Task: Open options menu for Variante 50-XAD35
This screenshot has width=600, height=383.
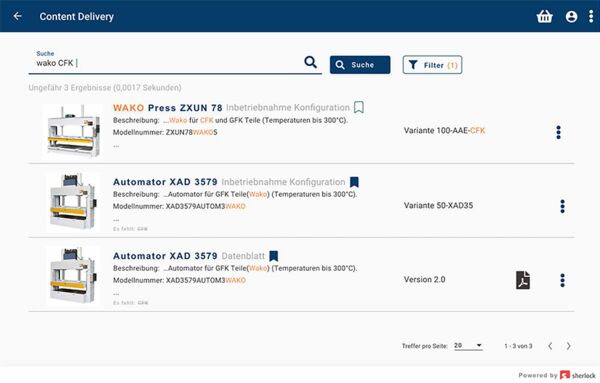Action: pyautogui.click(x=562, y=206)
